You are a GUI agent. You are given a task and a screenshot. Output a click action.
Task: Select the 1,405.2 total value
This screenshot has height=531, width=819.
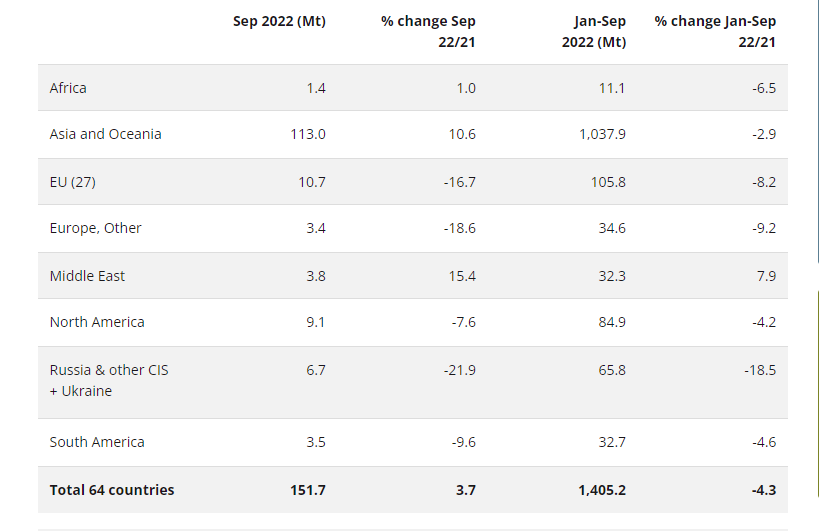click(x=601, y=490)
